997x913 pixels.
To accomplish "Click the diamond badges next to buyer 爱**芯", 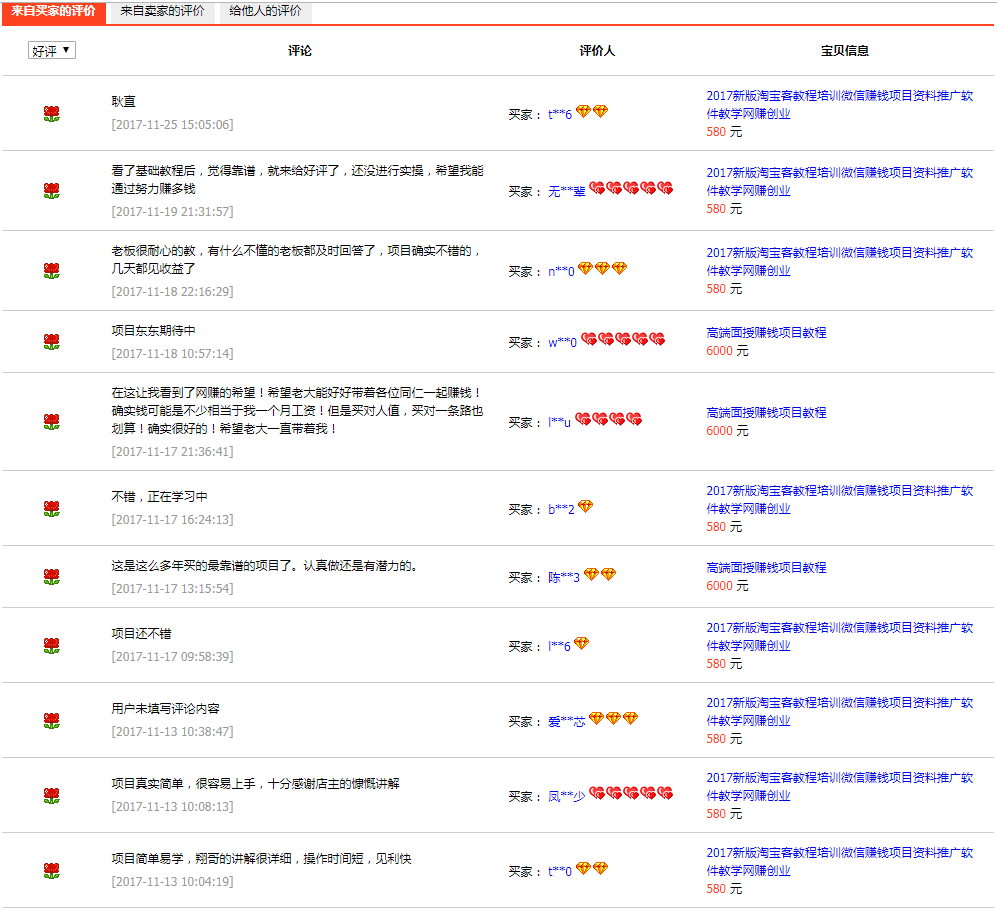I will pos(613,719).
